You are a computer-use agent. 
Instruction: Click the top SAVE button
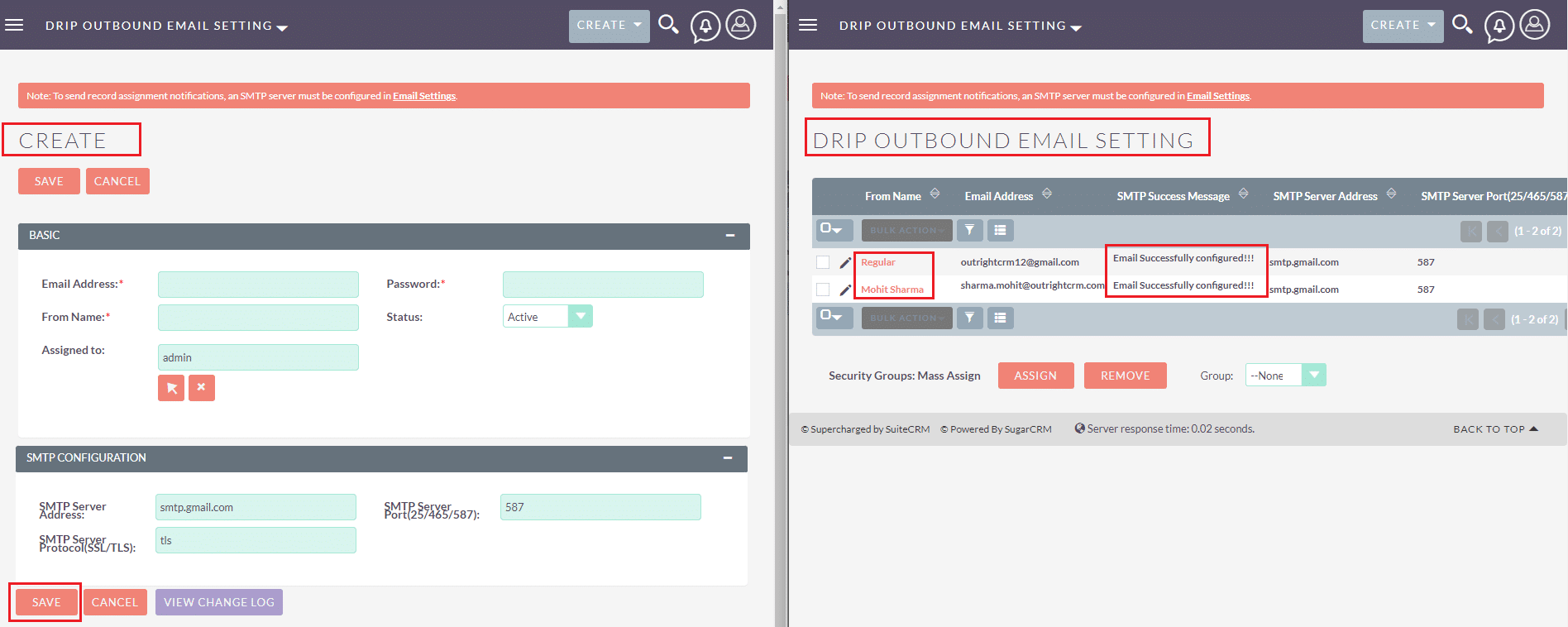click(x=49, y=181)
